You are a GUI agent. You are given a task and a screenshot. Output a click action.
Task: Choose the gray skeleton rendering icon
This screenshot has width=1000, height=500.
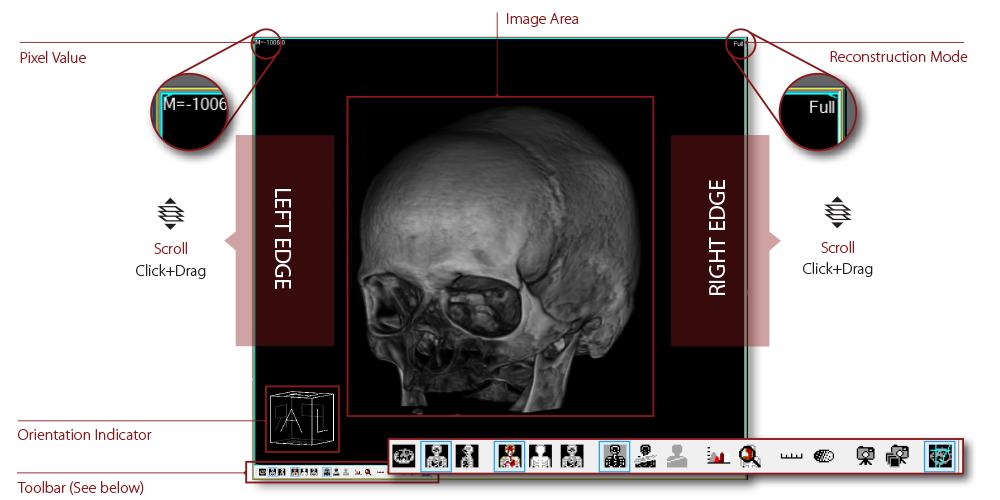pos(572,456)
